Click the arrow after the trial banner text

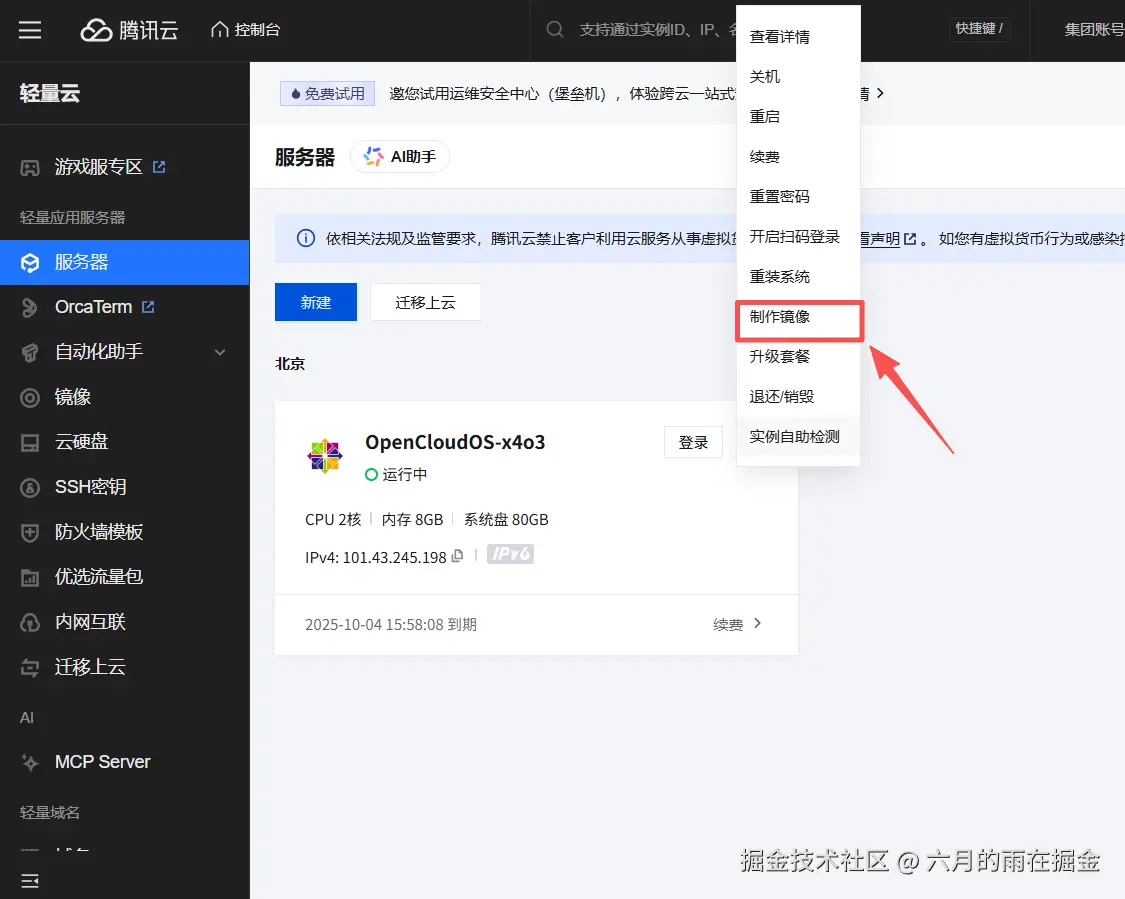click(880, 93)
